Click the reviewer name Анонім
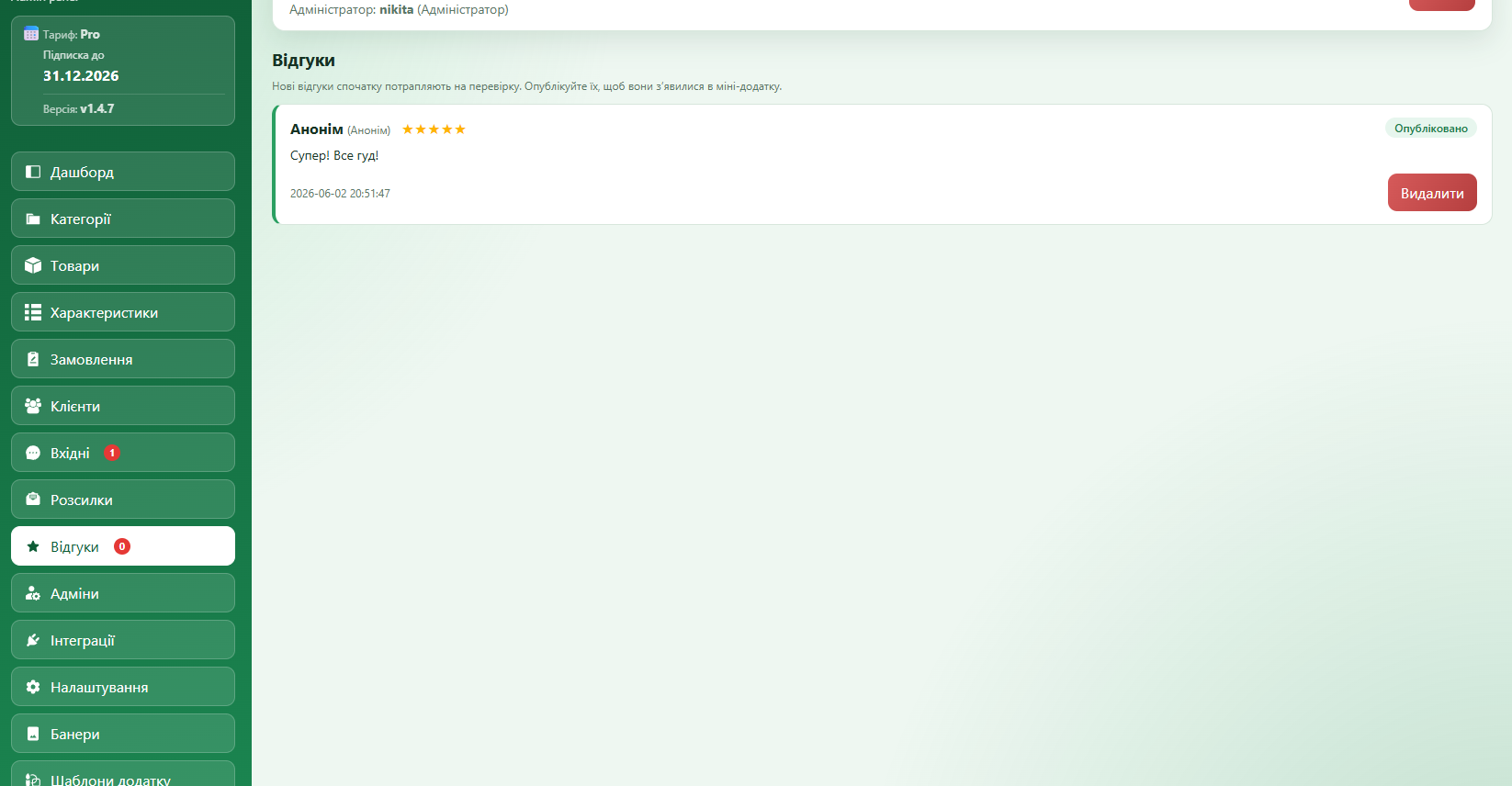This screenshot has width=1512, height=786. pyautogui.click(x=317, y=129)
